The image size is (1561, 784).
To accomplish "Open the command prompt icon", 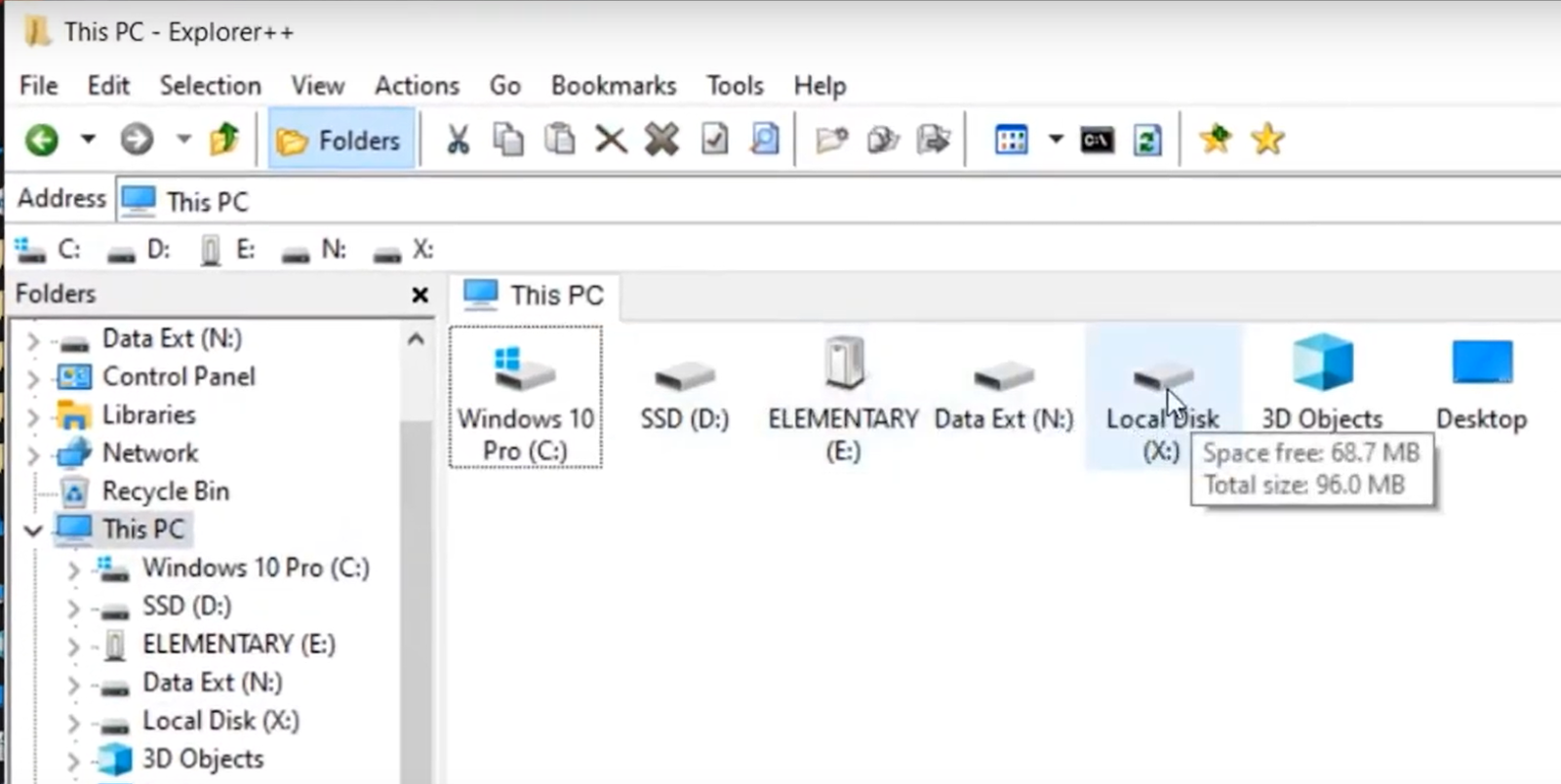I will [x=1098, y=140].
